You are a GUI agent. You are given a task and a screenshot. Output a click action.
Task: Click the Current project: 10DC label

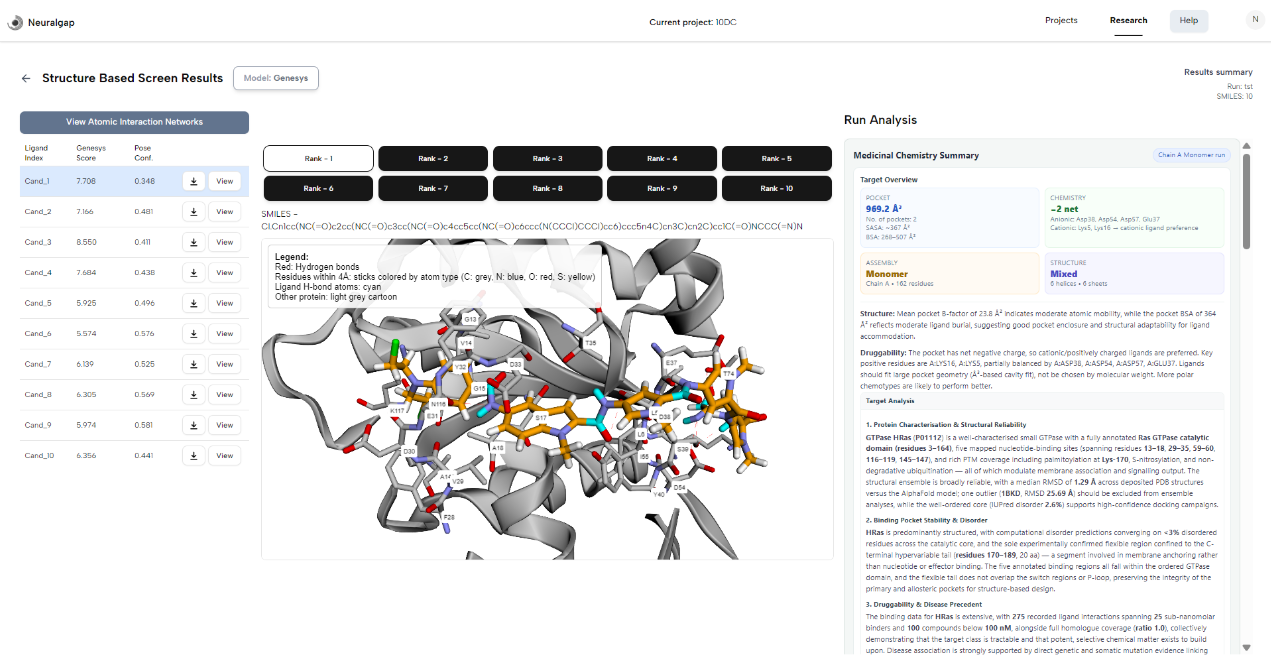pyautogui.click(x=692, y=21)
